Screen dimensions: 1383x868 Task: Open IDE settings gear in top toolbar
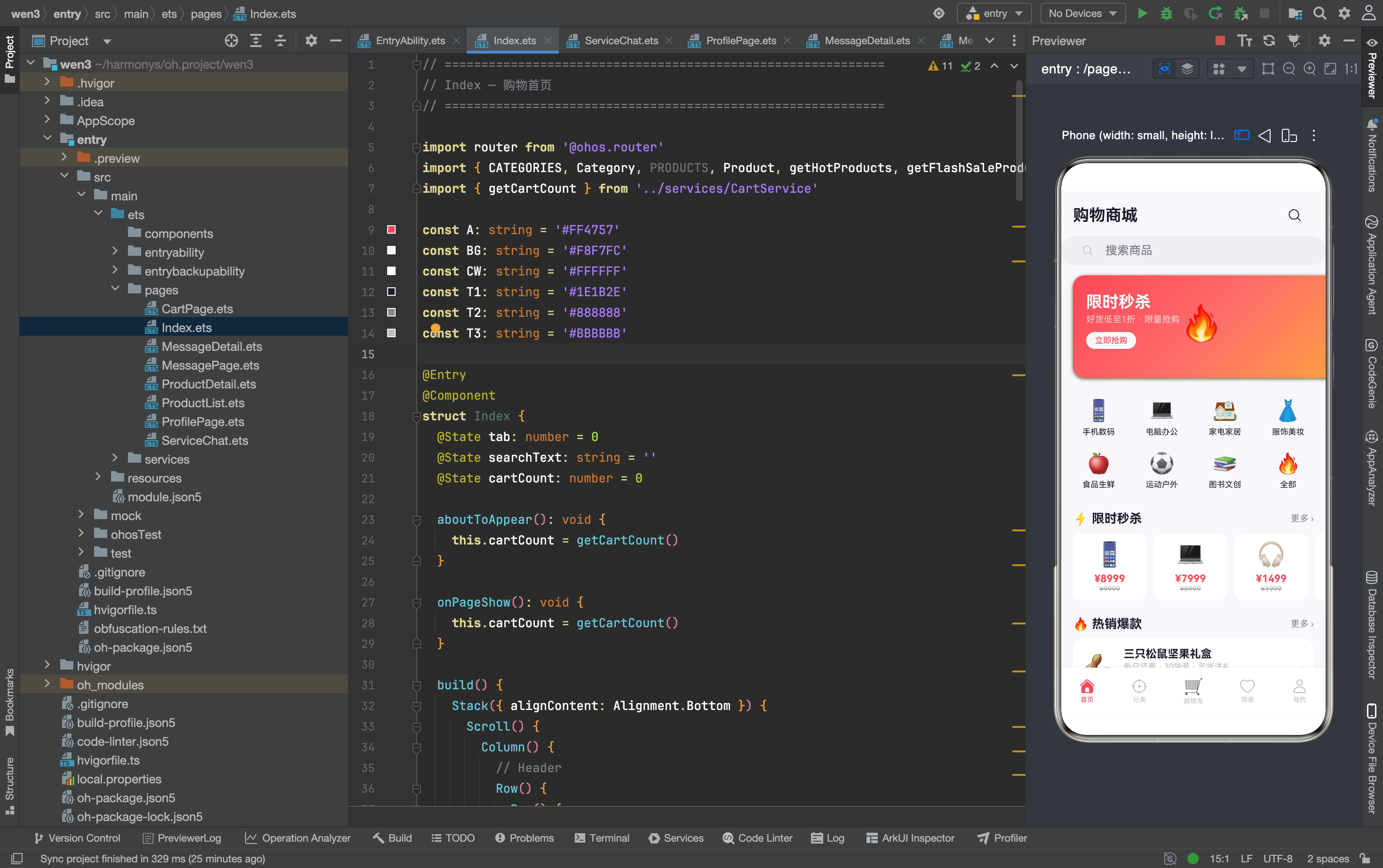pos(1344,13)
